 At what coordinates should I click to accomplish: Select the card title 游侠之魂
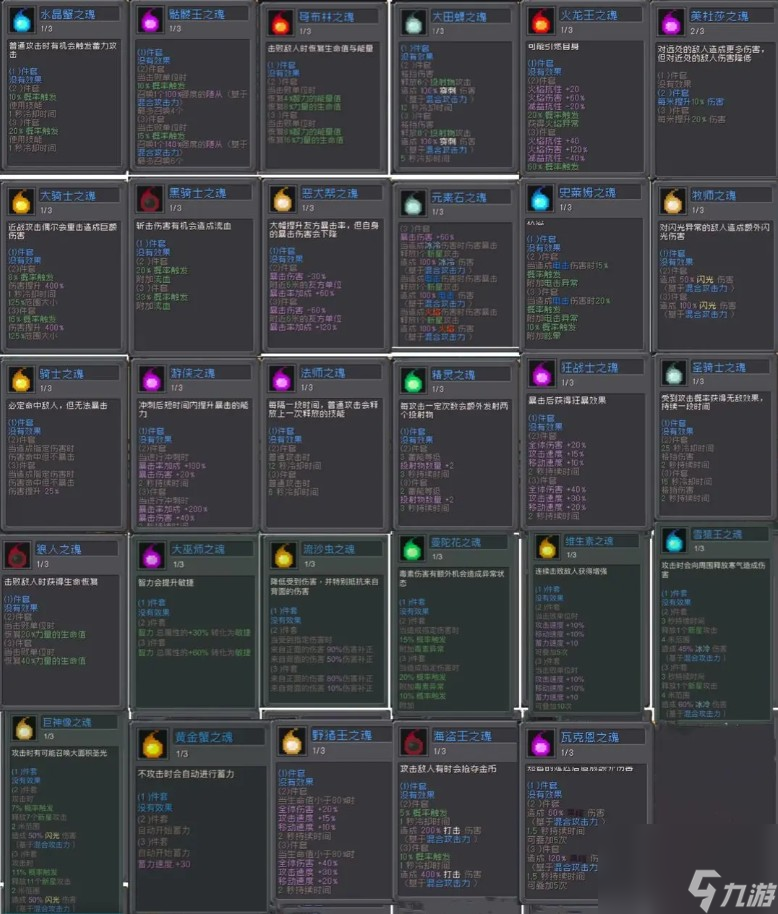click(x=192, y=373)
